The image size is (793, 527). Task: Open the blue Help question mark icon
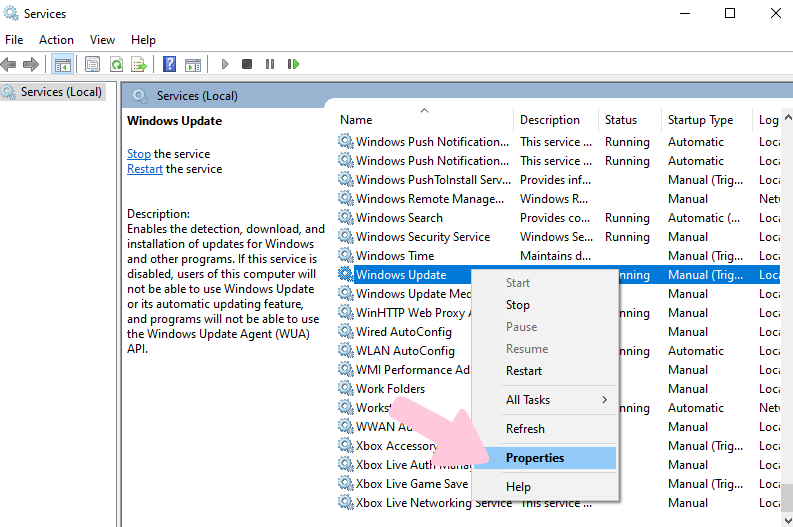pos(169,64)
